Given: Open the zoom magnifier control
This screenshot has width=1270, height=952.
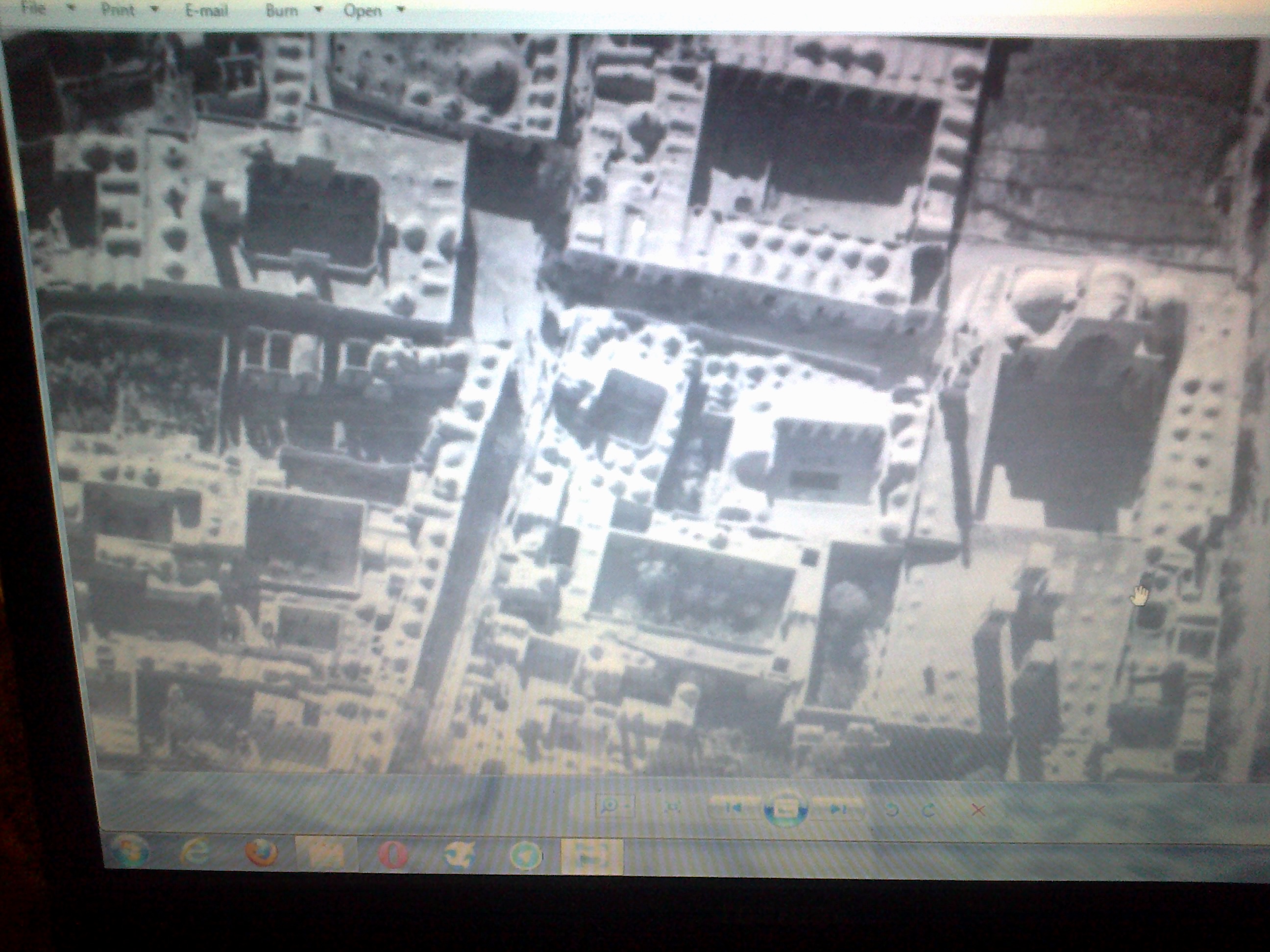Looking at the screenshot, I should 615,806.
